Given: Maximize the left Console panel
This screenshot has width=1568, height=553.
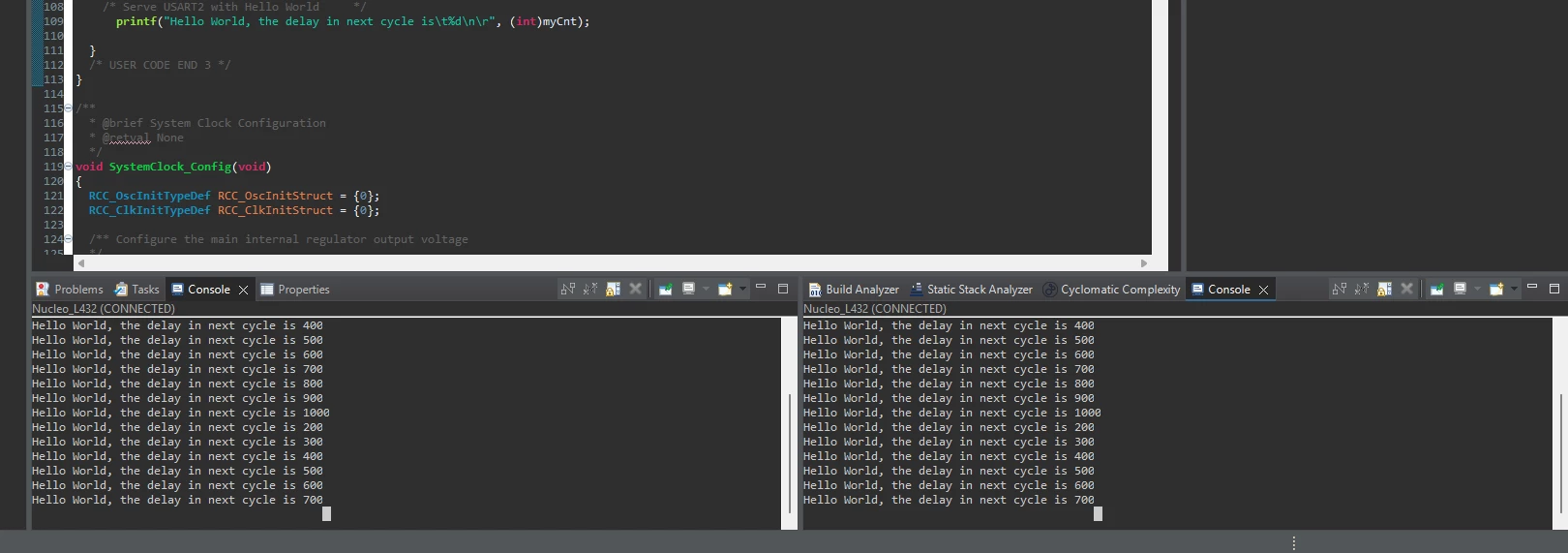Looking at the screenshot, I should click(x=783, y=289).
